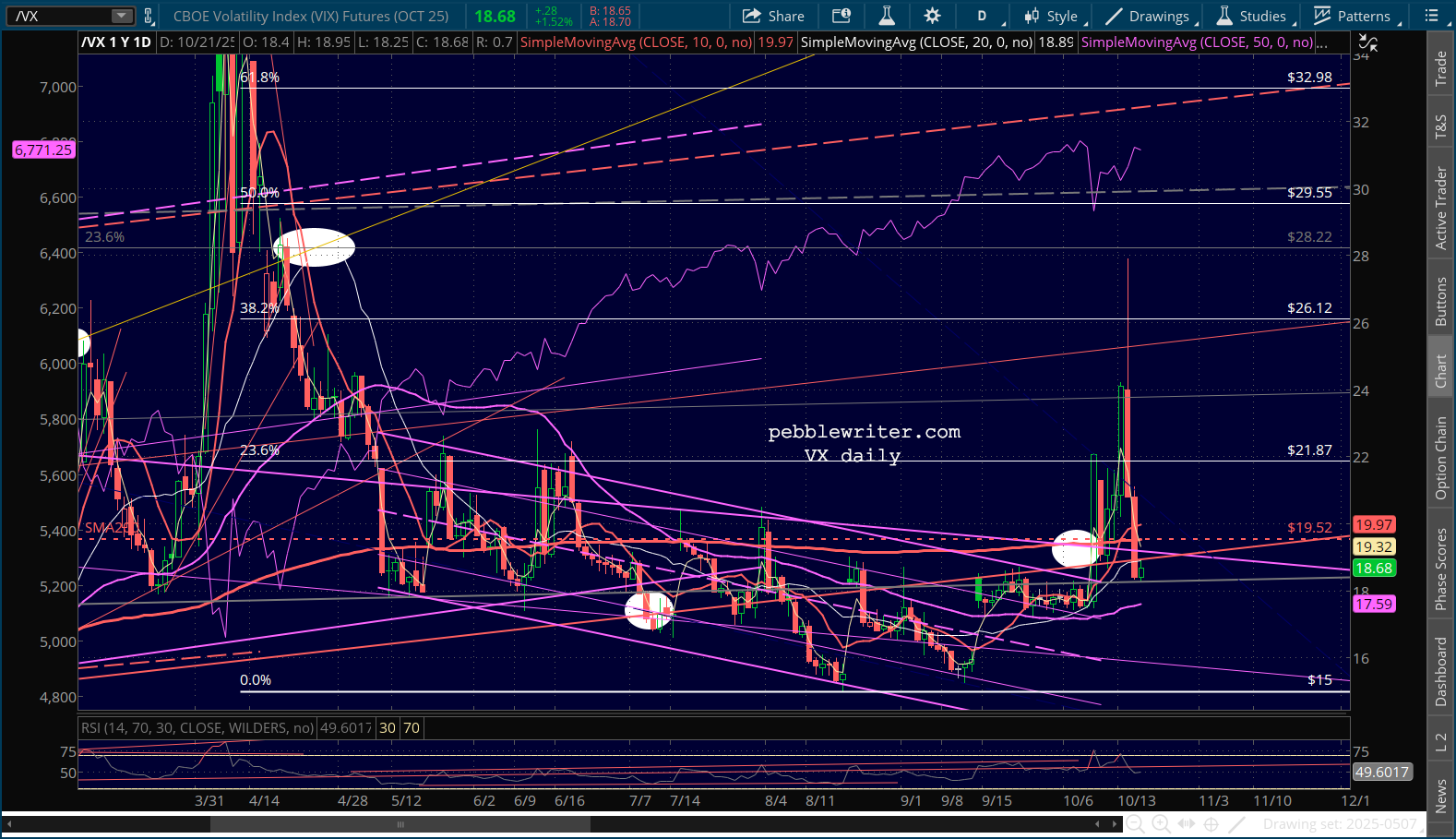
Task: Zoom in using the plus magnifier
Action: 1161,824
